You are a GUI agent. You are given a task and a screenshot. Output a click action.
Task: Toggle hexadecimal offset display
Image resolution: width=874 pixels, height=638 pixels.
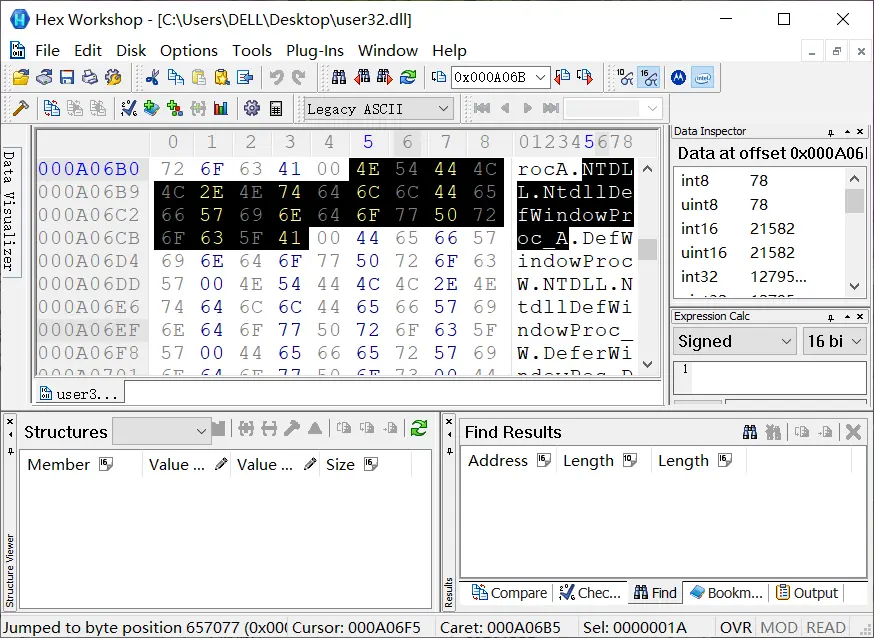649,77
